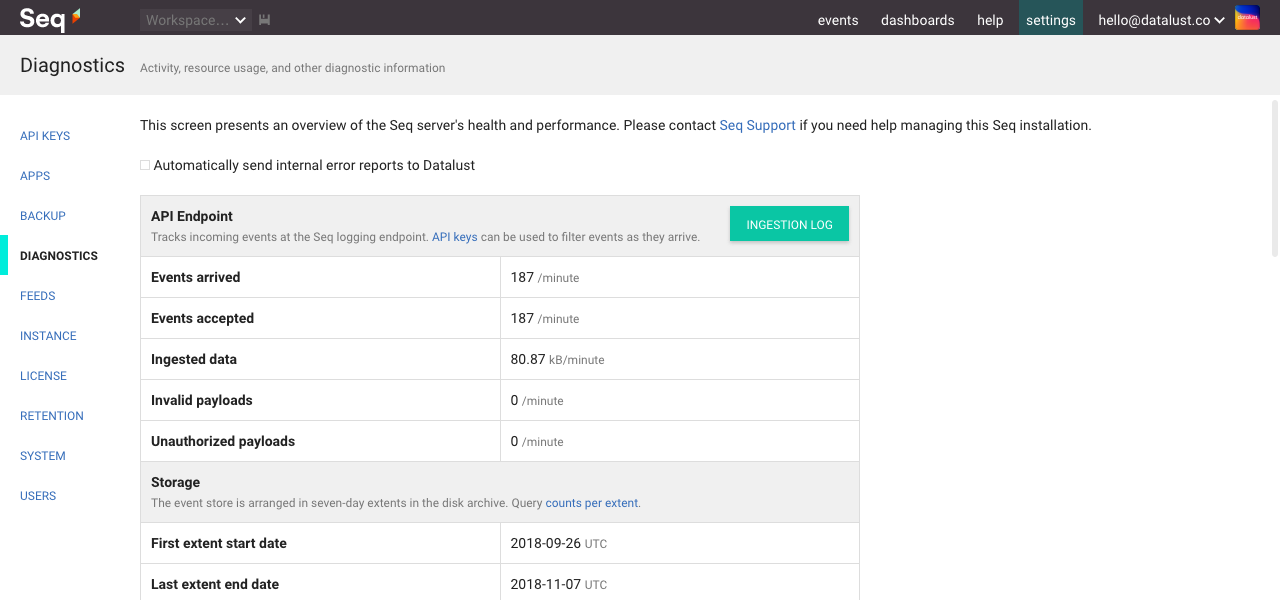Open dashboards in the top navigation

tap(917, 20)
